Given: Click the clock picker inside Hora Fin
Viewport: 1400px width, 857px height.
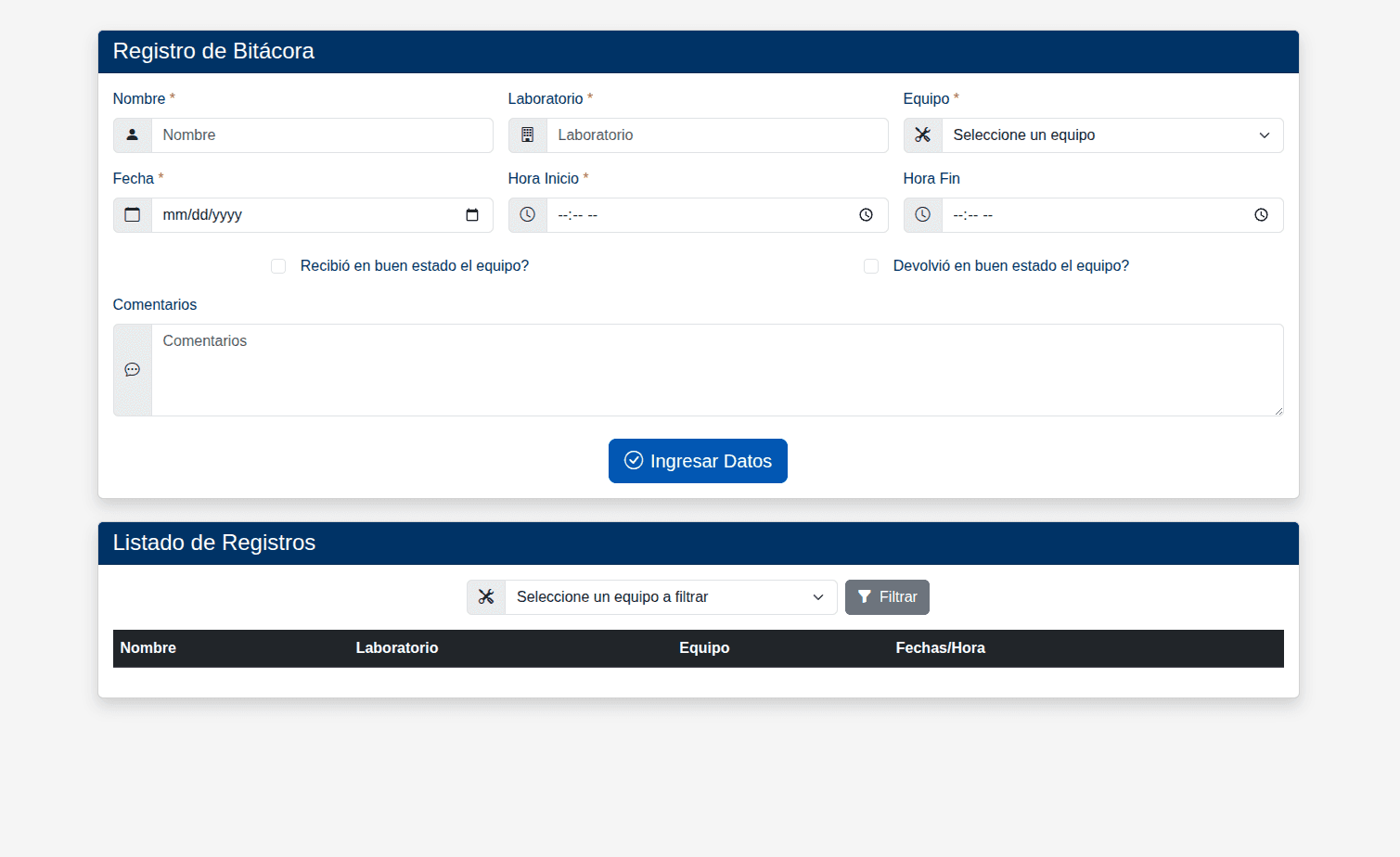Looking at the screenshot, I should [1261, 215].
